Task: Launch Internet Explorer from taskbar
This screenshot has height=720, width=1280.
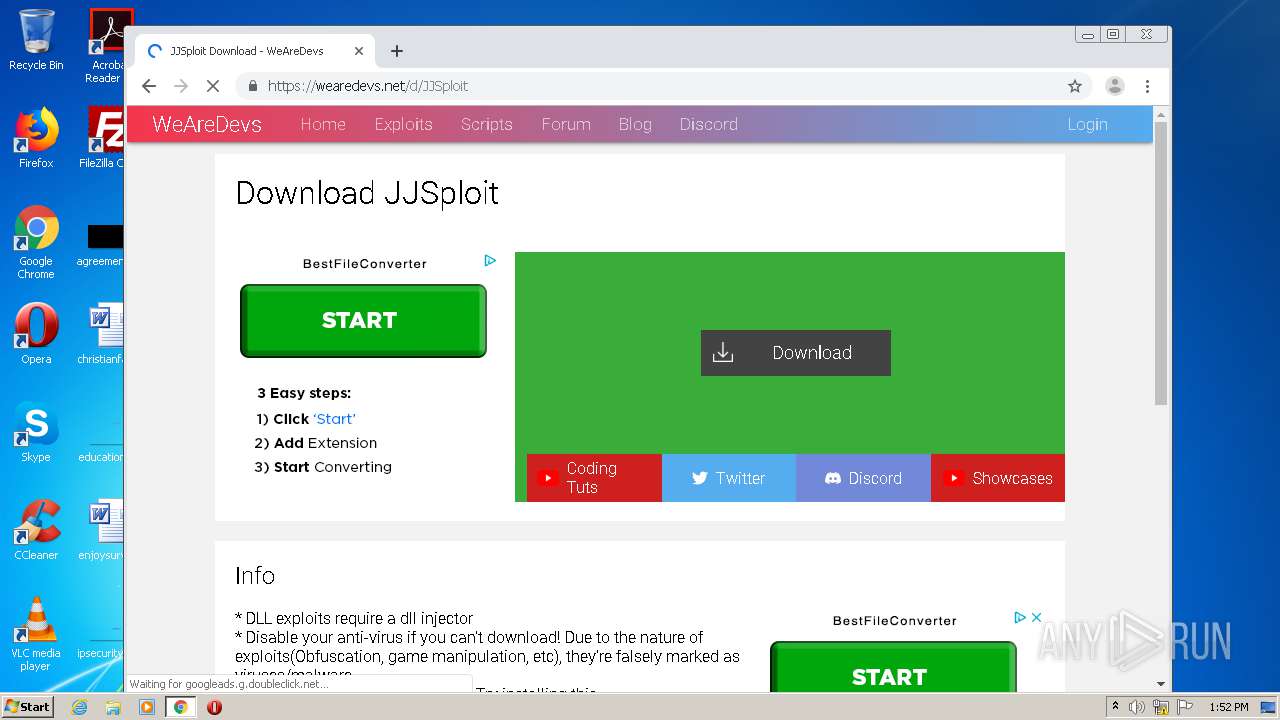Action: pyautogui.click(x=80, y=707)
